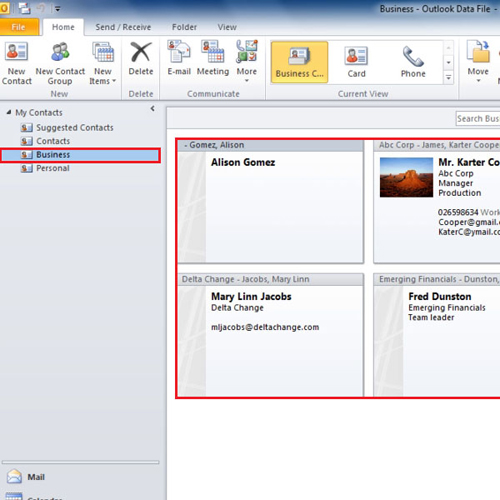Select the Home ribbon tab
The height and width of the screenshot is (500, 500).
[63, 27]
